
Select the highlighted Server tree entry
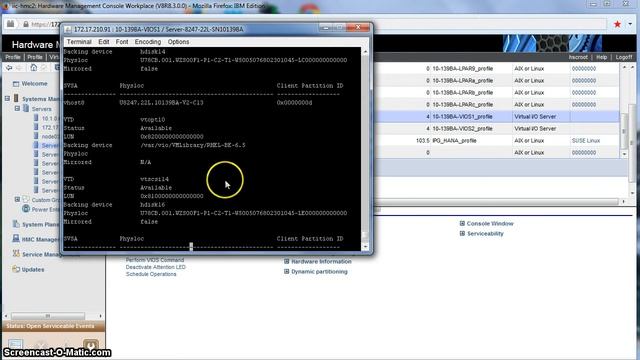click(x=50, y=145)
